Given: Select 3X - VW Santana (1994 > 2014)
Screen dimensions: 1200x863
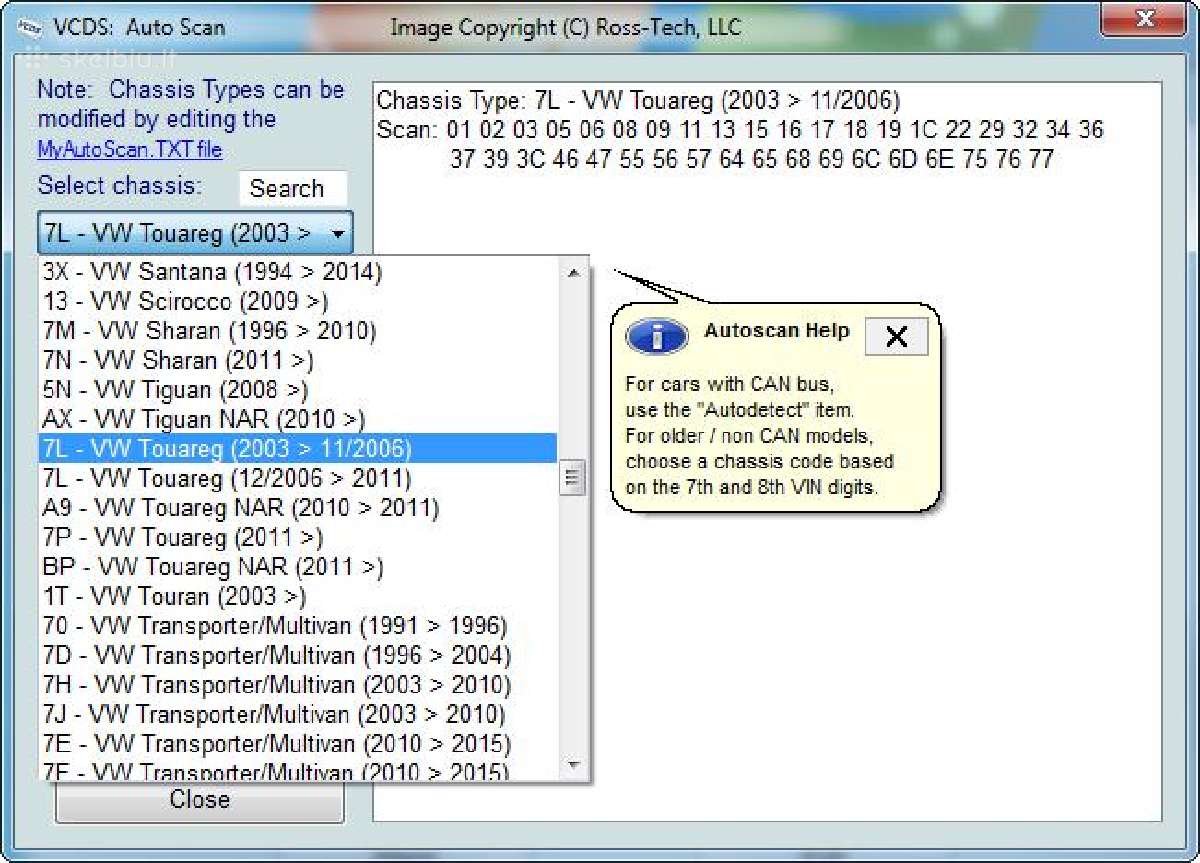Looking at the screenshot, I should tap(298, 272).
